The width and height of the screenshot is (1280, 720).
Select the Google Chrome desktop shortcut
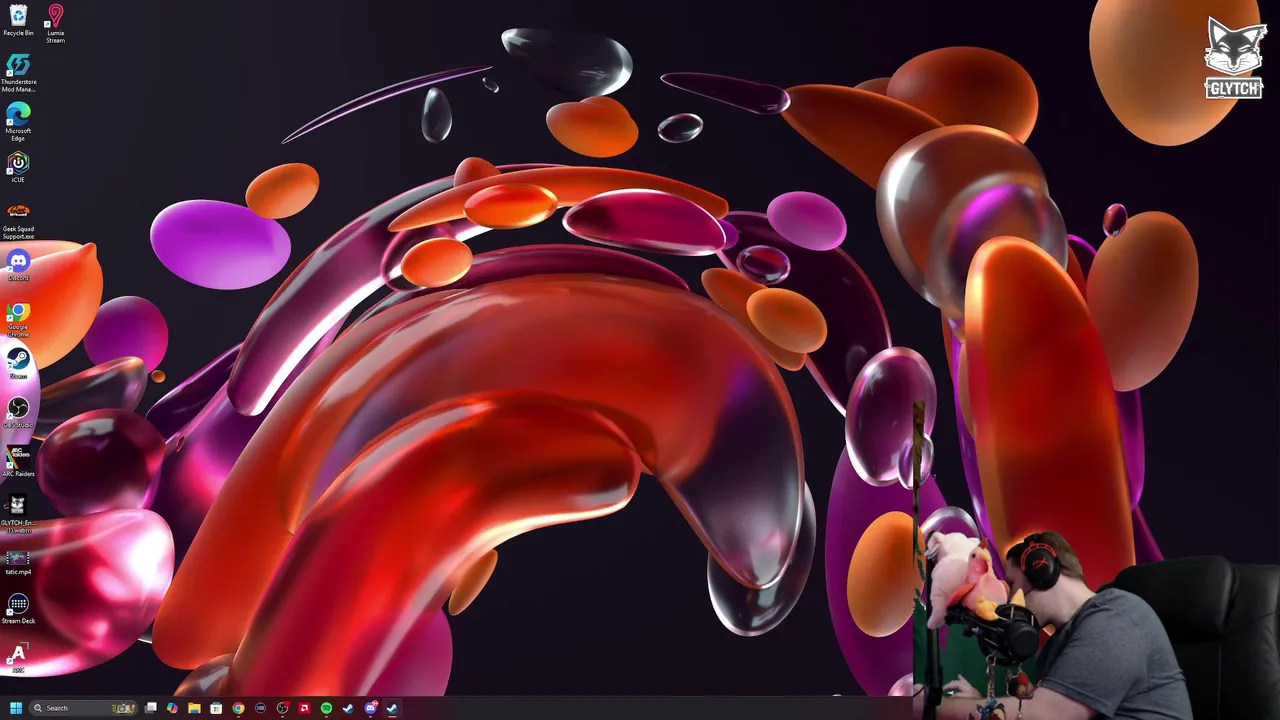pyautogui.click(x=18, y=320)
